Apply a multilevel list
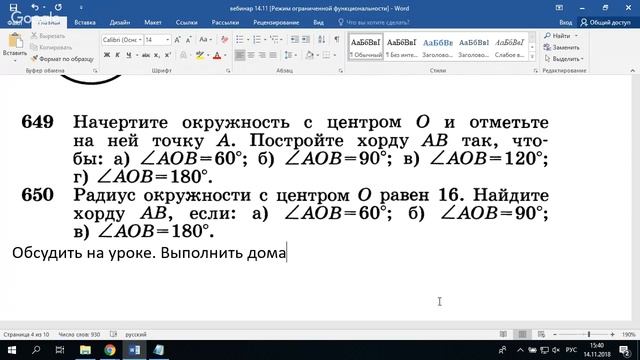 (274, 40)
